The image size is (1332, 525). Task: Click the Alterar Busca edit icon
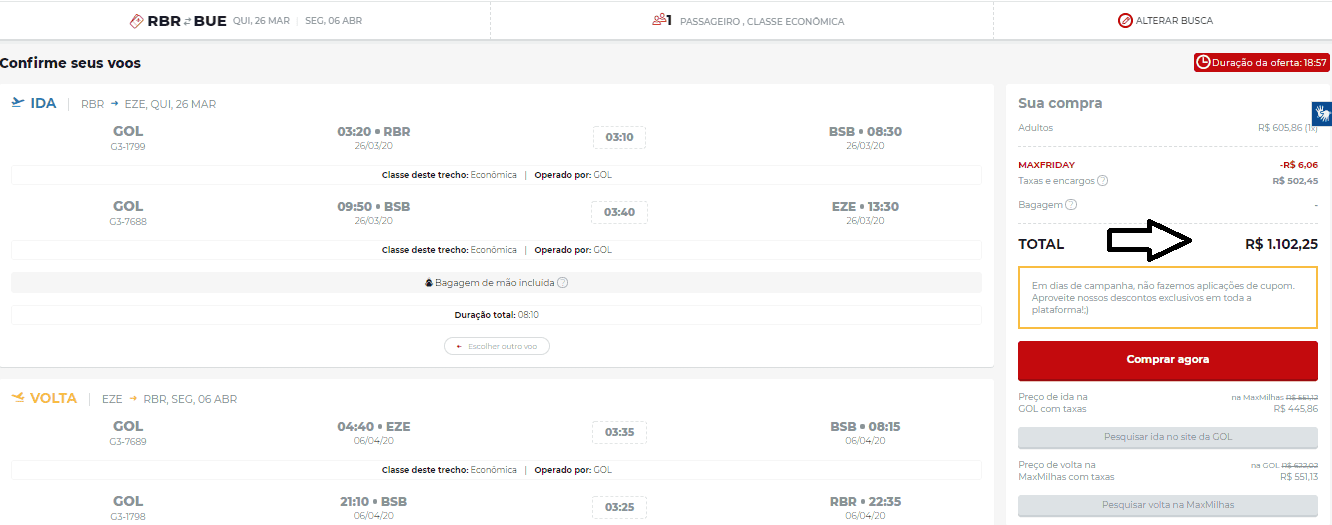click(1125, 21)
